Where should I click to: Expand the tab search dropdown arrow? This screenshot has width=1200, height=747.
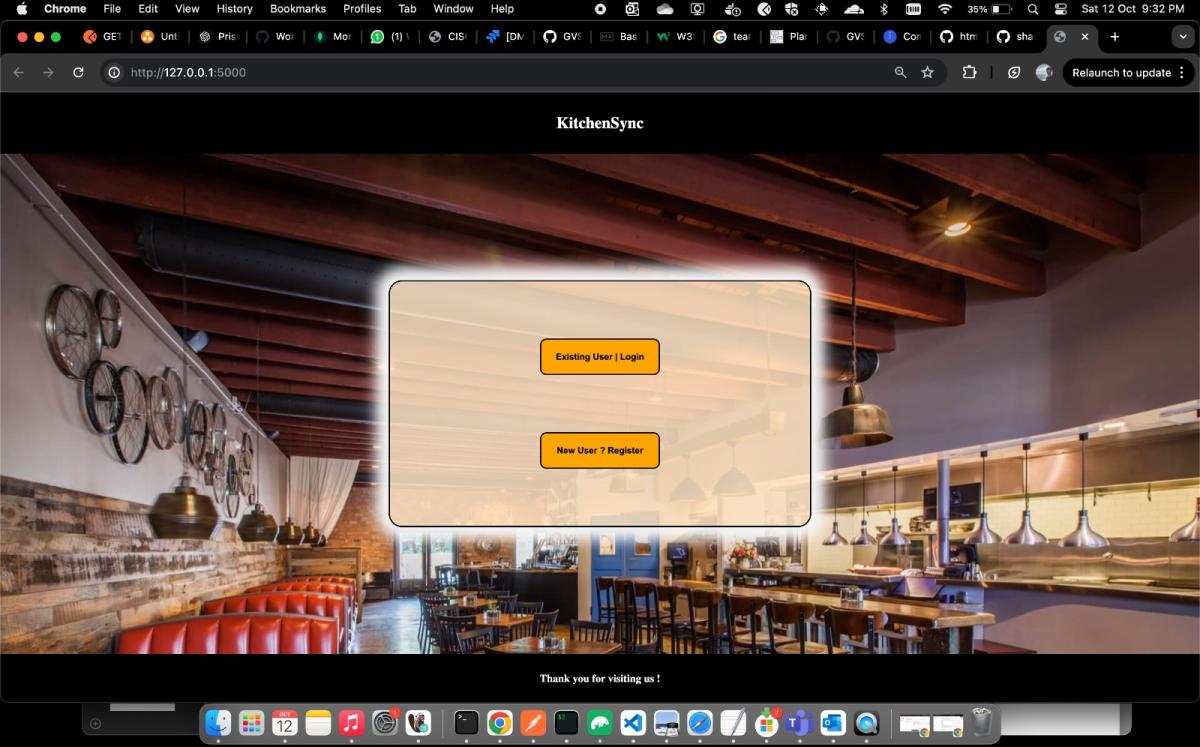pos(1183,37)
